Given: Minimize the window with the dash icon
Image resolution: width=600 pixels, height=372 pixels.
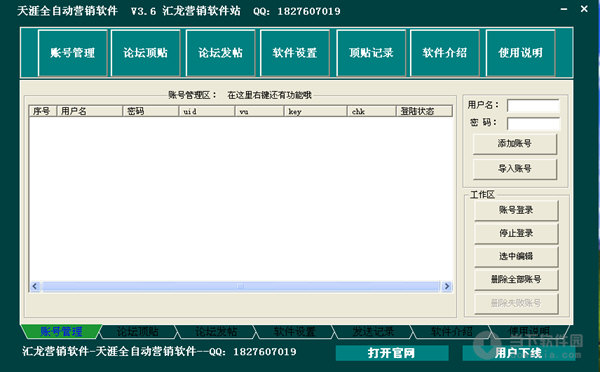Looking at the screenshot, I should point(564,9).
